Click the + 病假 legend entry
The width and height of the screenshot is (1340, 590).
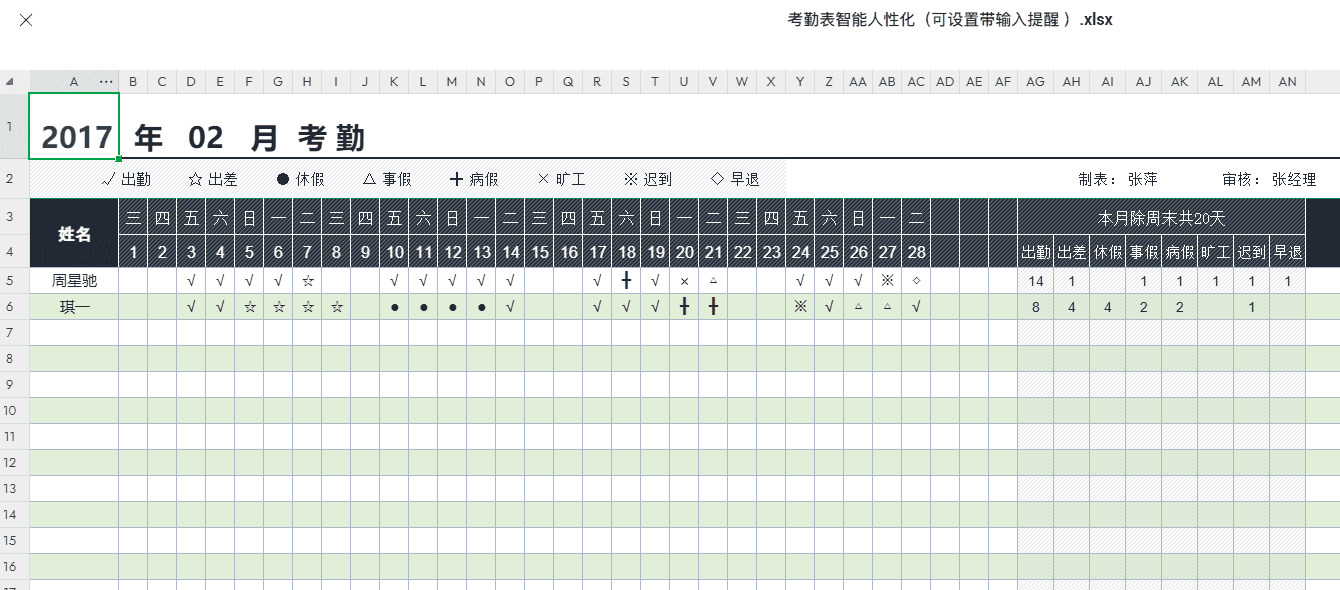coord(474,180)
